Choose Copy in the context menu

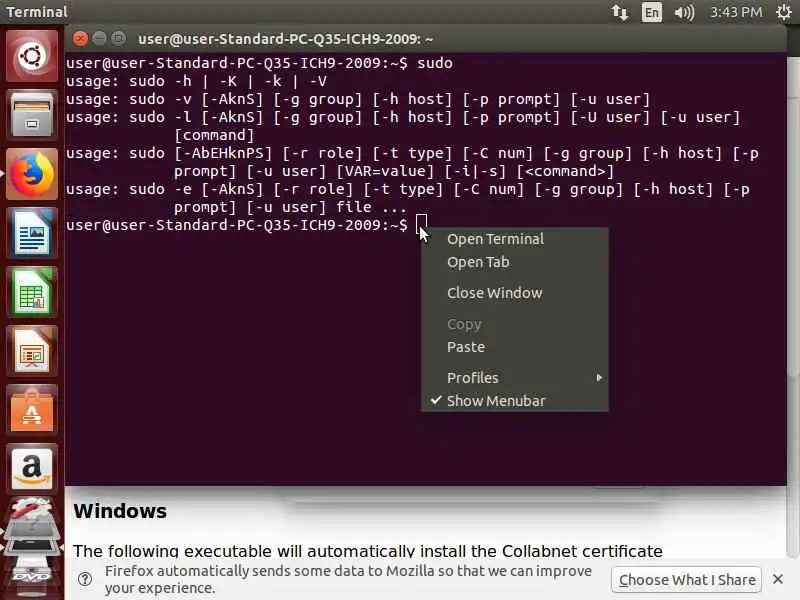[514, 324]
